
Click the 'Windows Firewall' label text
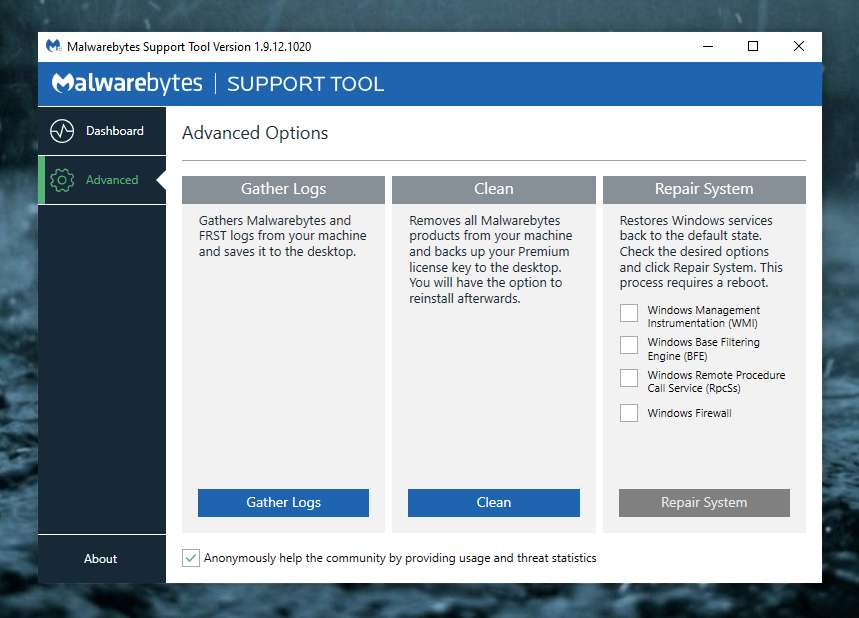(x=689, y=413)
